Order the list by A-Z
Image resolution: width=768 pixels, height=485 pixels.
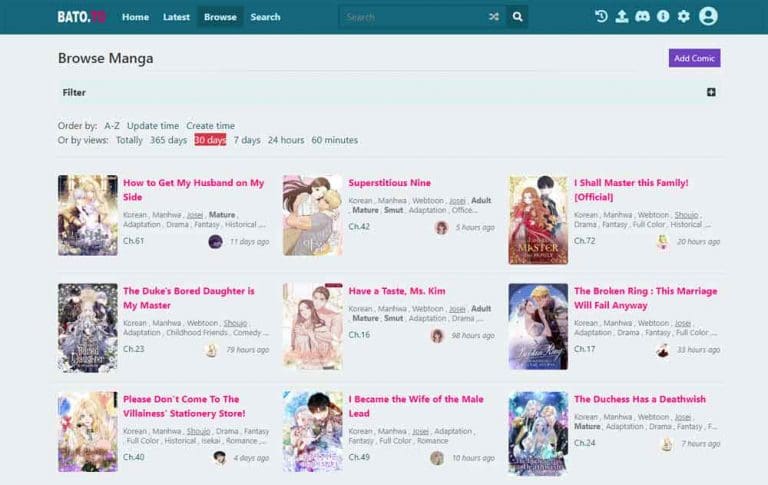(x=112, y=126)
